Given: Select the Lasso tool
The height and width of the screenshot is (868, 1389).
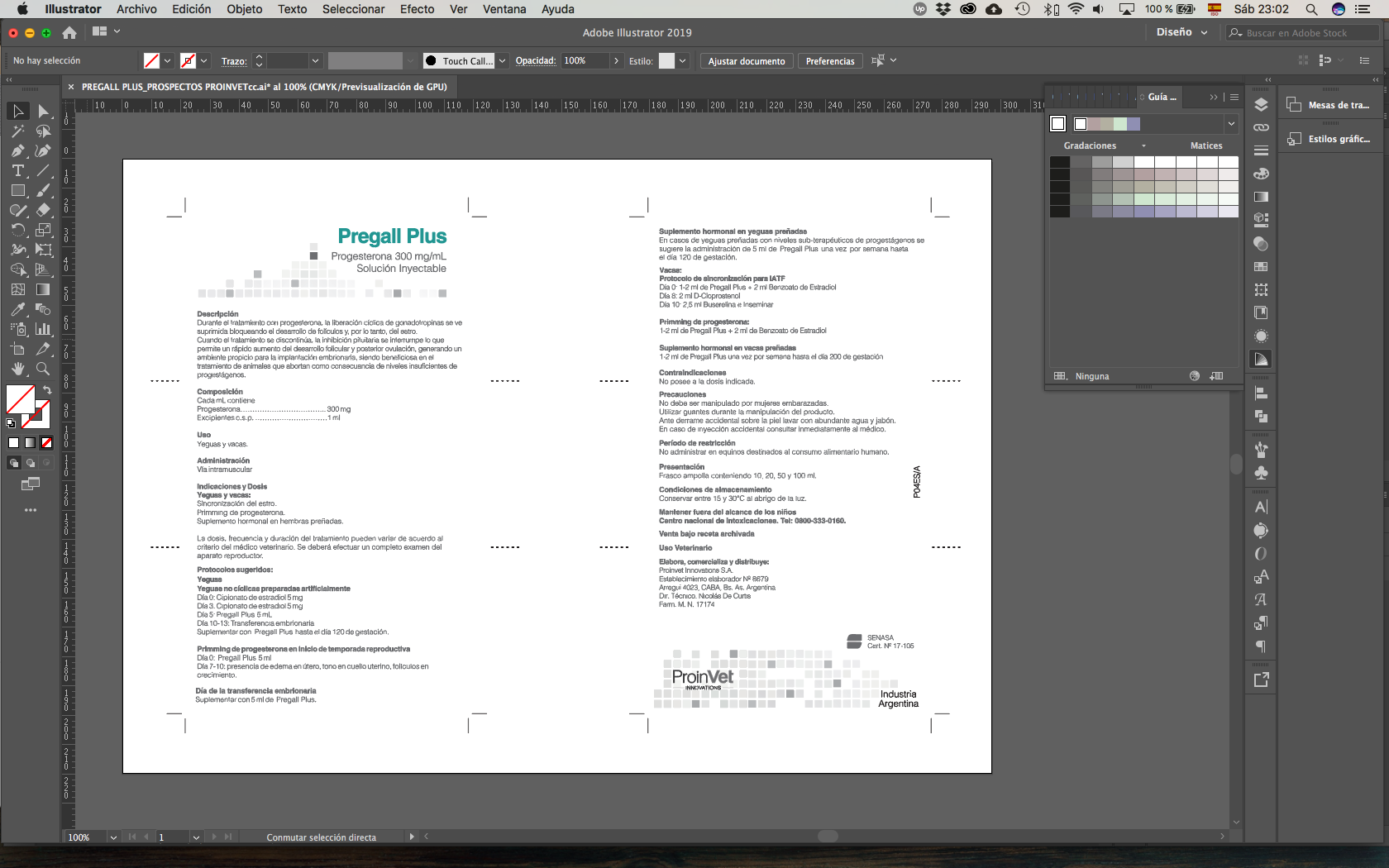Looking at the screenshot, I should [x=43, y=131].
